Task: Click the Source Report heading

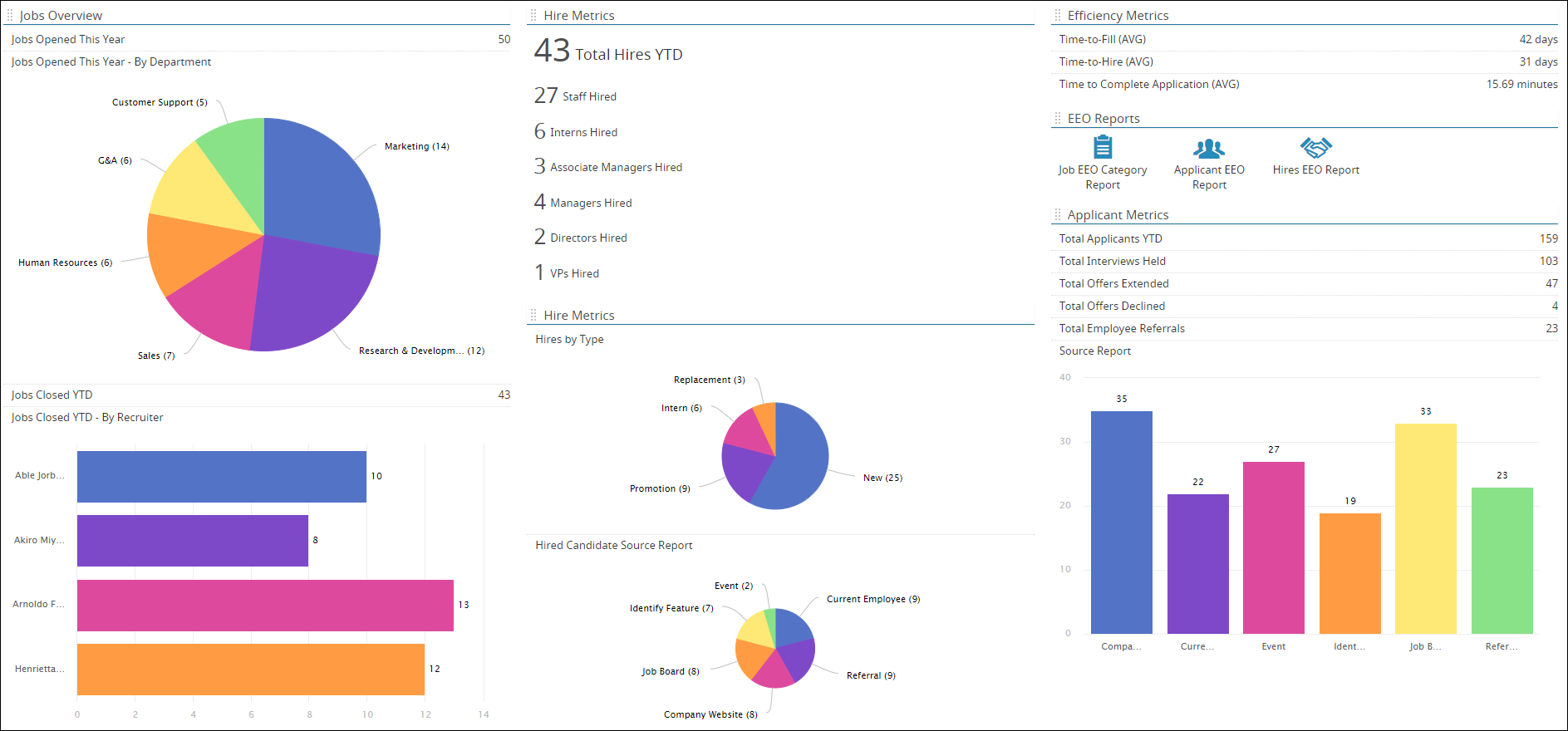Action: click(1094, 351)
